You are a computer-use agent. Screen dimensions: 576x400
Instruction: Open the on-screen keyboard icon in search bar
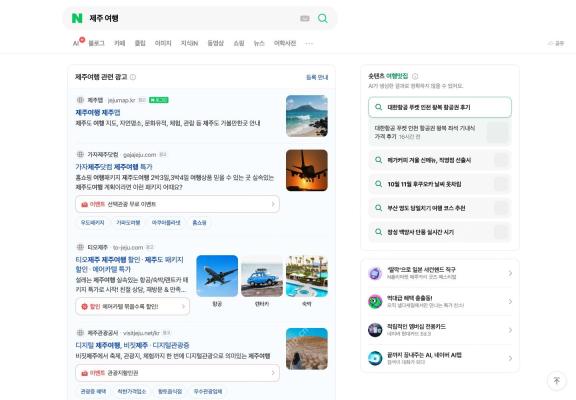pos(305,18)
